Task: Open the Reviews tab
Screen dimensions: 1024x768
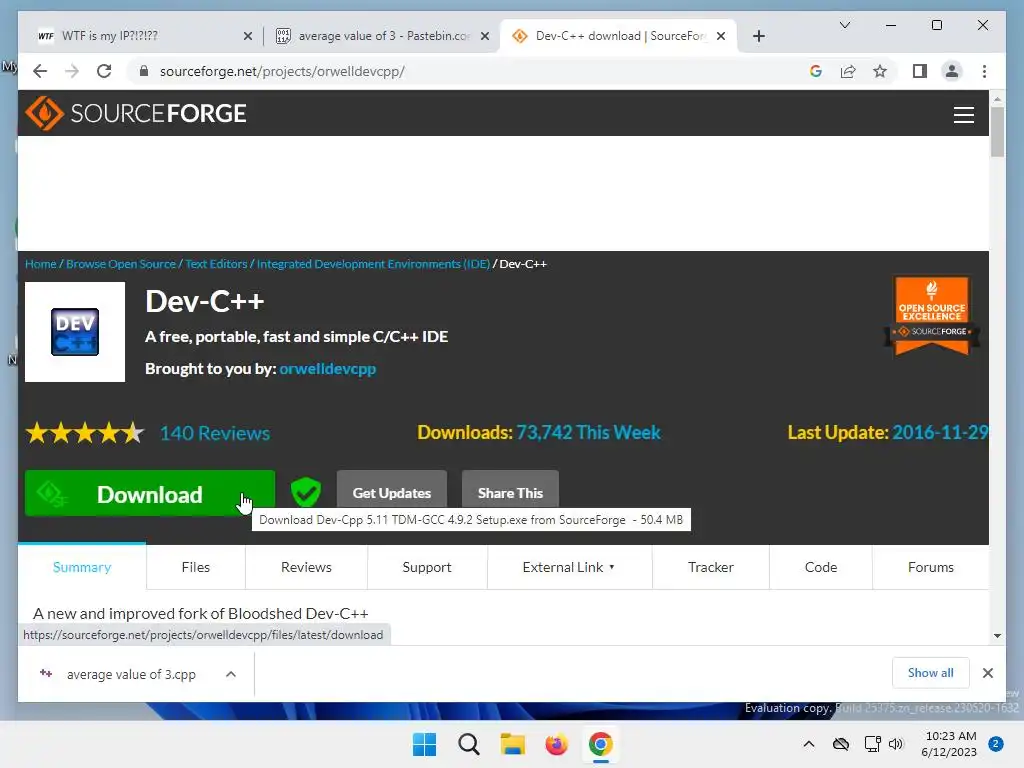Action: pyautogui.click(x=306, y=567)
